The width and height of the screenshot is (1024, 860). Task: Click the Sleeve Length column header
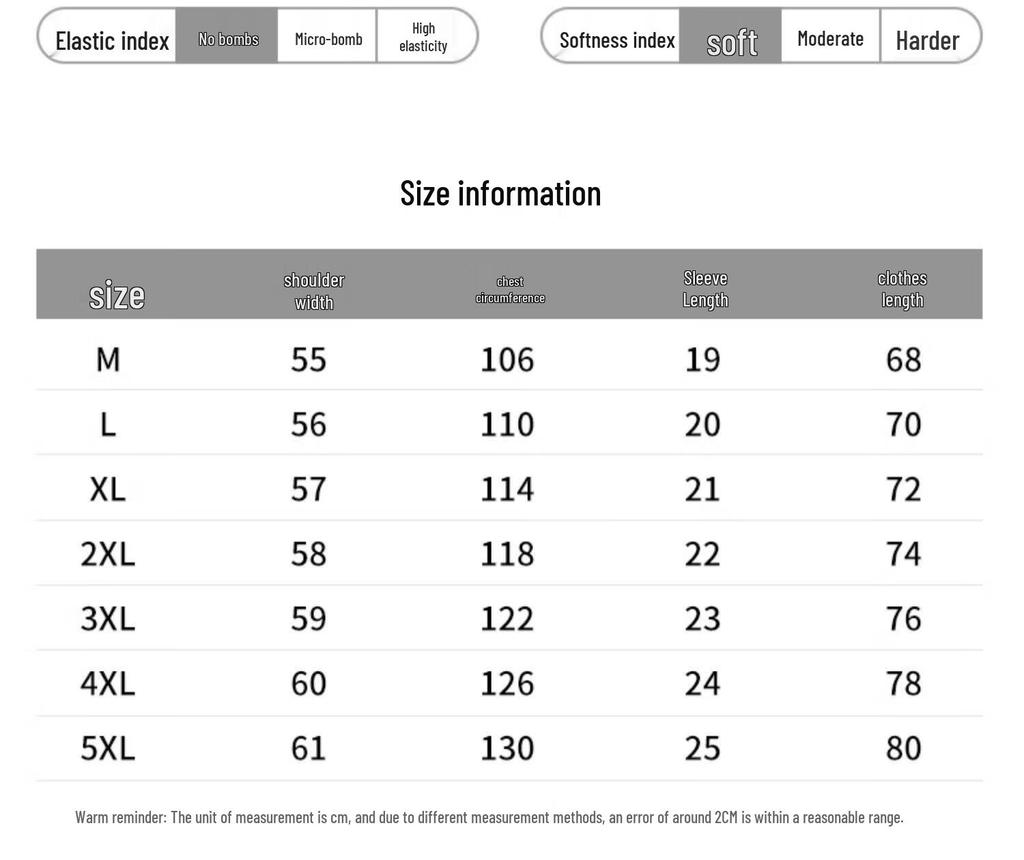click(x=705, y=289)
